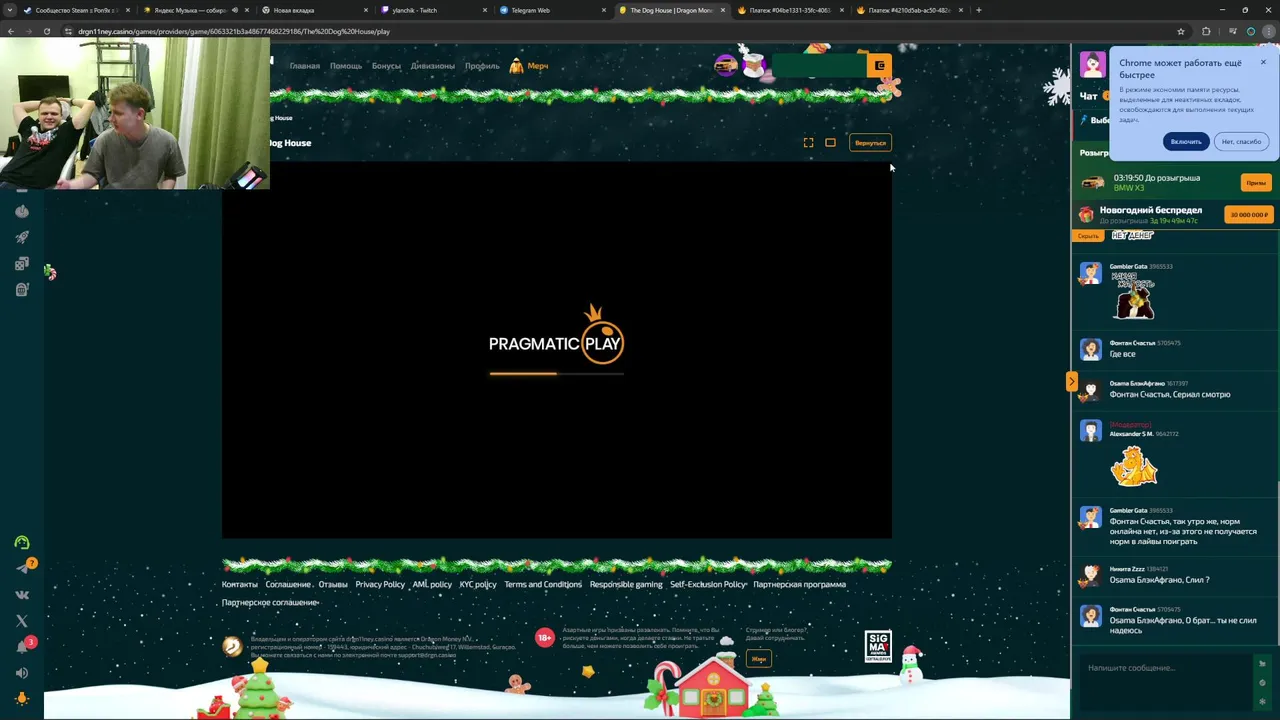Open the KYC policy footer link
This screenshot has width=1280, height=720.
pos(478,584)
